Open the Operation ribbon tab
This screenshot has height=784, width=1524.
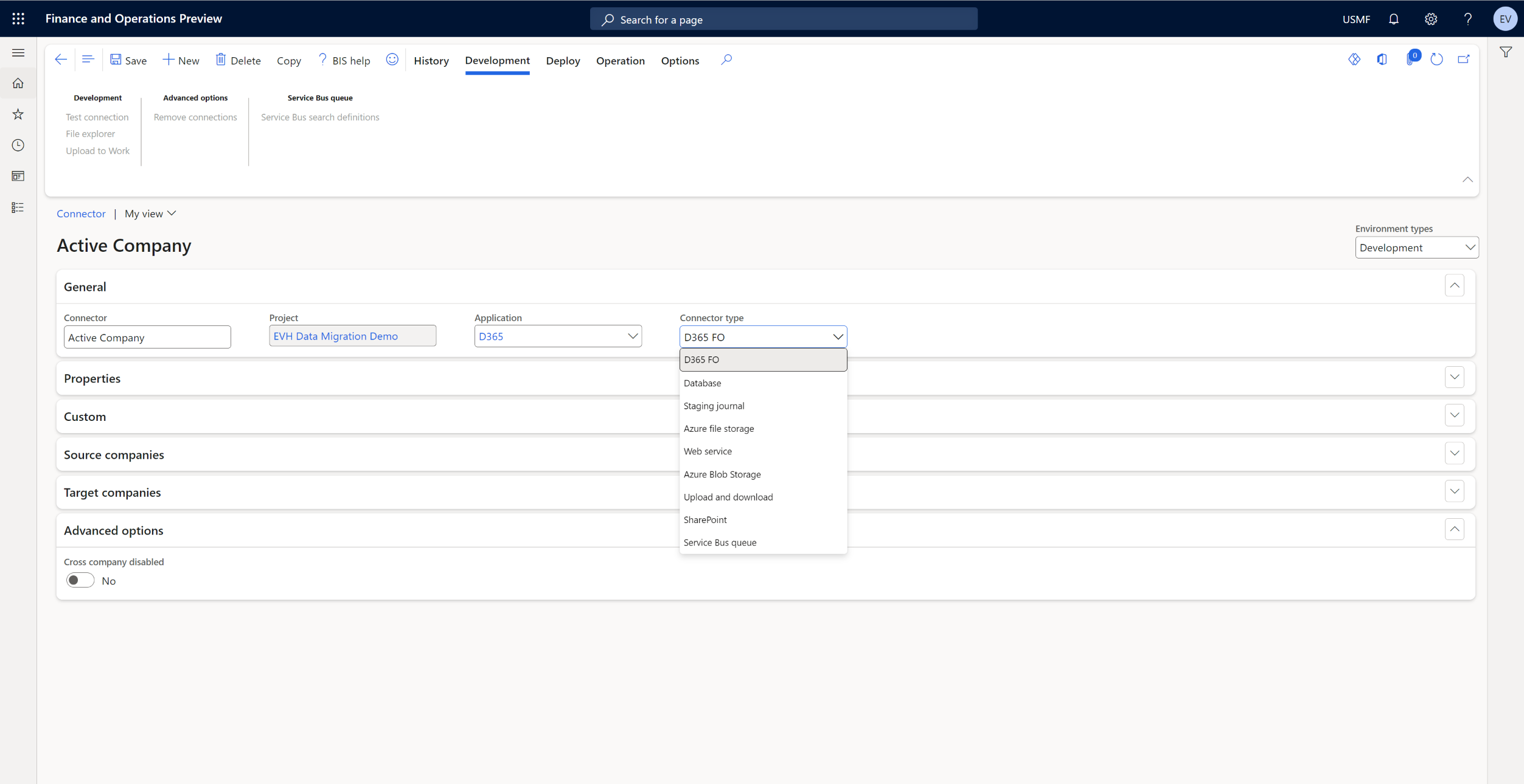click(620, 60)
